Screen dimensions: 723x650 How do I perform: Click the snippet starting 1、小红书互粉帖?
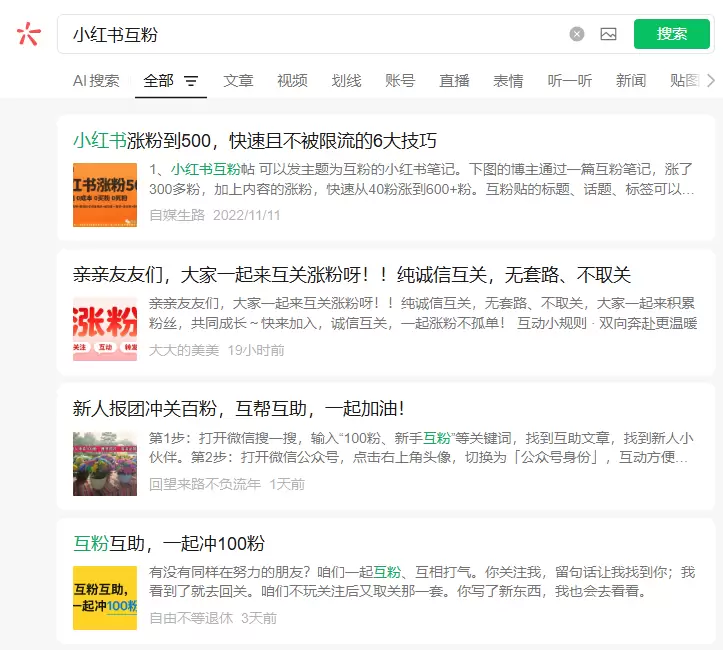coord(421,179)
